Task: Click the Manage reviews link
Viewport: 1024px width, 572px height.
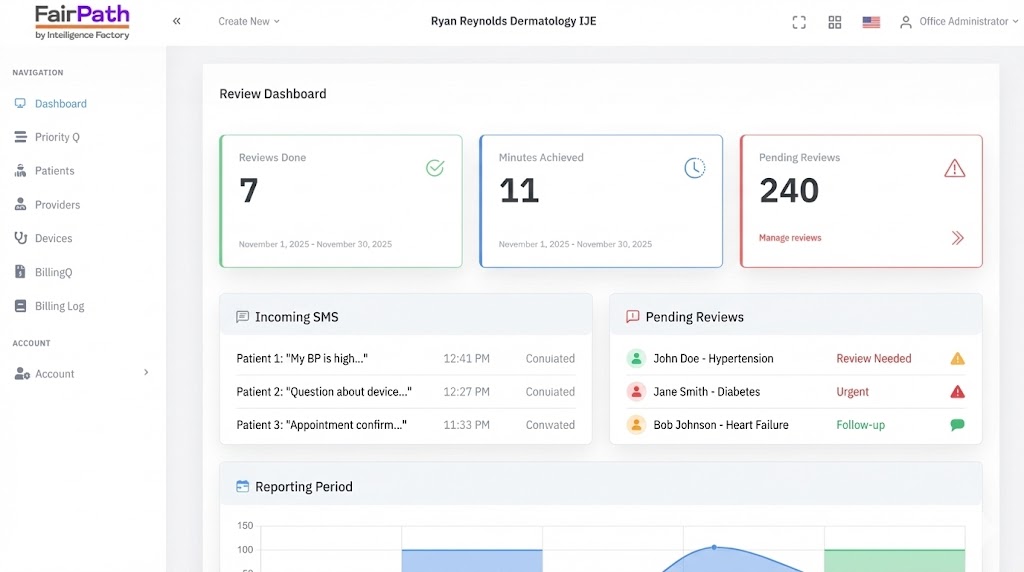Action: (790, 238)
